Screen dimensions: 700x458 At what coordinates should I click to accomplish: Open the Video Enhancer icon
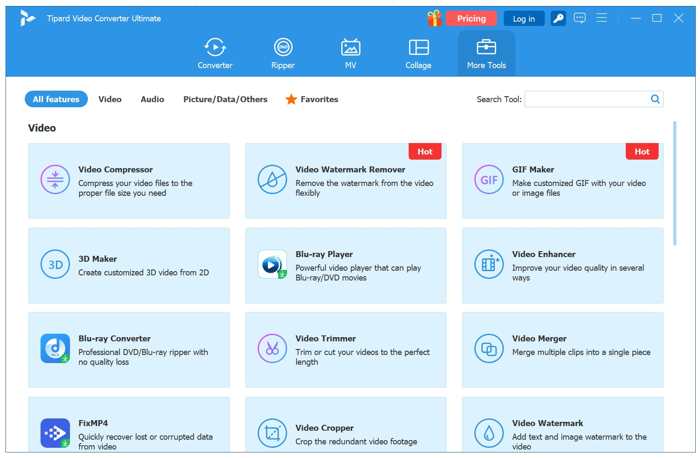pos(489,265)
